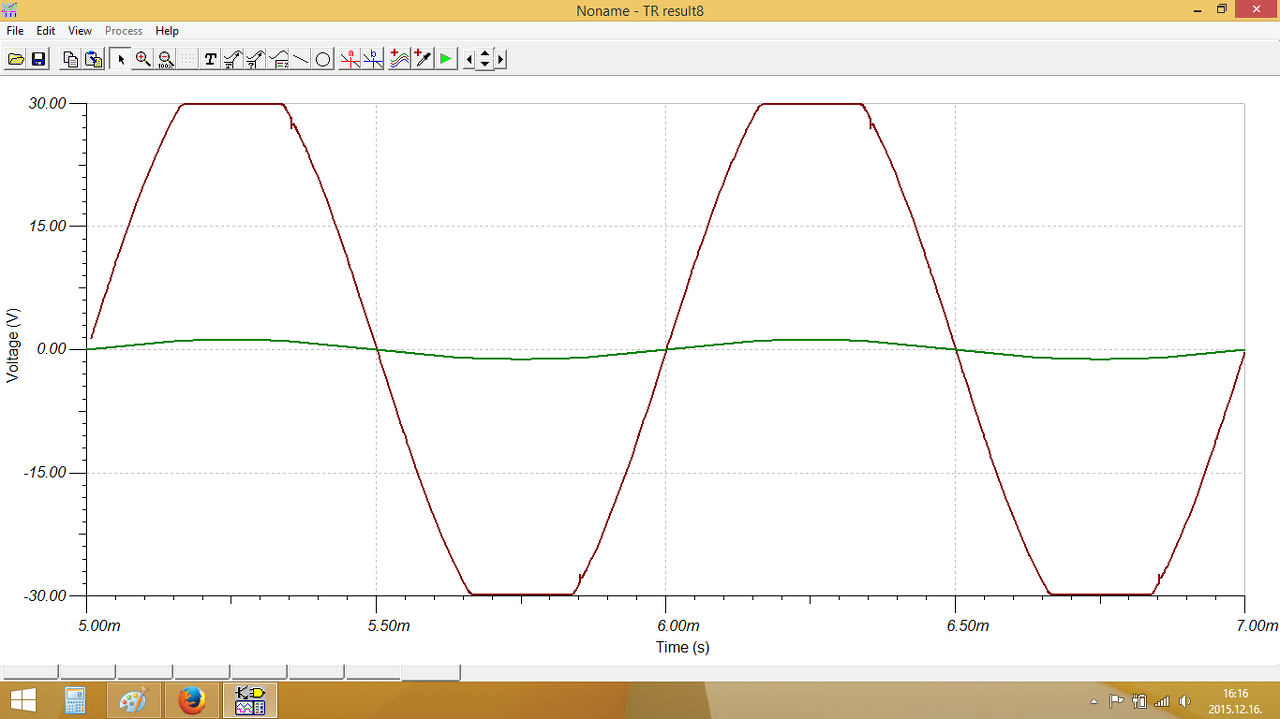
Task: Enable cursor a on the curve
Action: coord(349,59)
